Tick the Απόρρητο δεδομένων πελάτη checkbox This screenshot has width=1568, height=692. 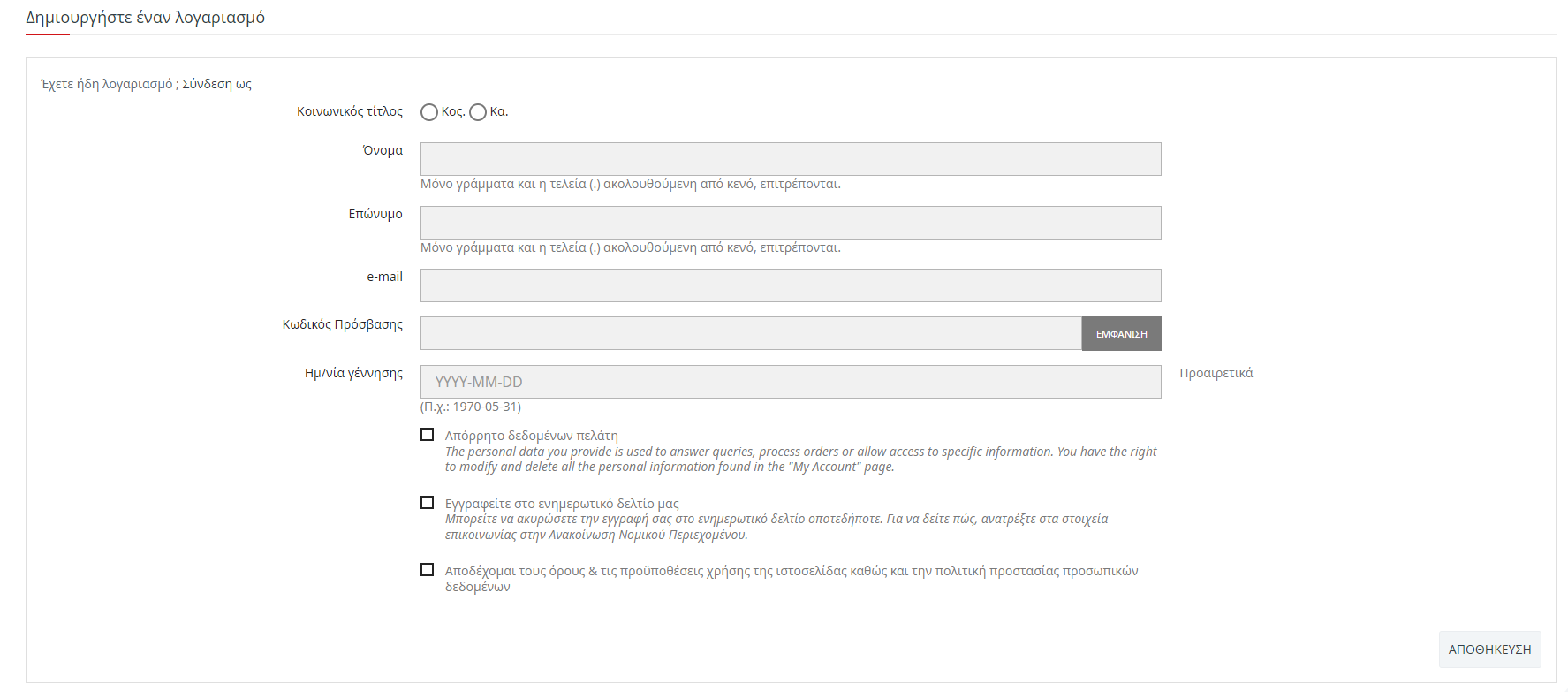pos(428,435)
